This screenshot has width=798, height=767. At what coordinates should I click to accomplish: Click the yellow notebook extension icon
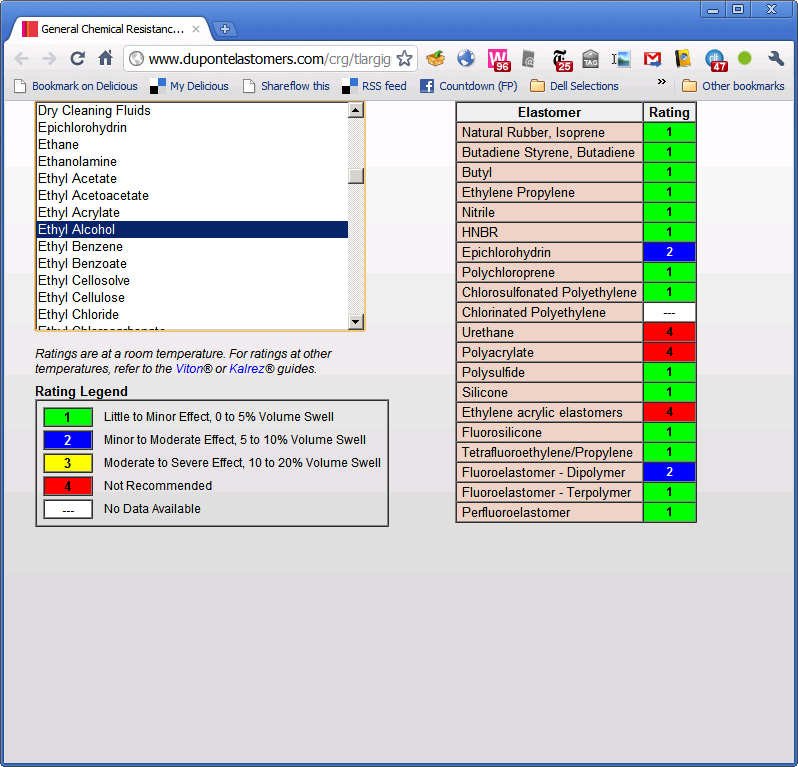(682, 59)
